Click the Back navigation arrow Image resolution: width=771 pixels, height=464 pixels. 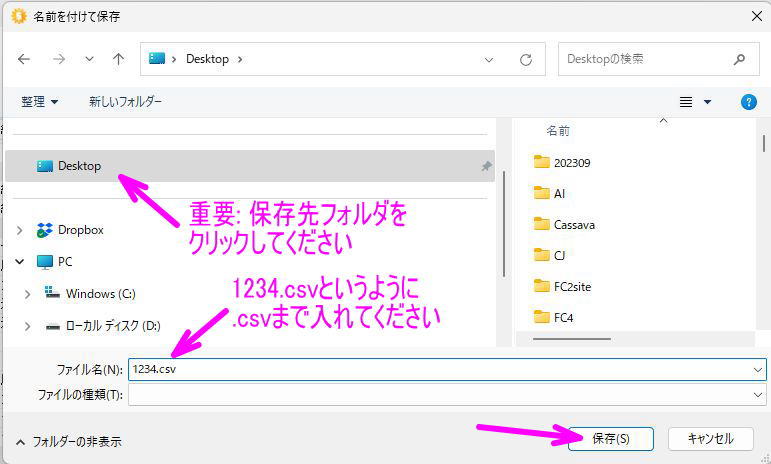pyautogui.click(x=24, y=59)
